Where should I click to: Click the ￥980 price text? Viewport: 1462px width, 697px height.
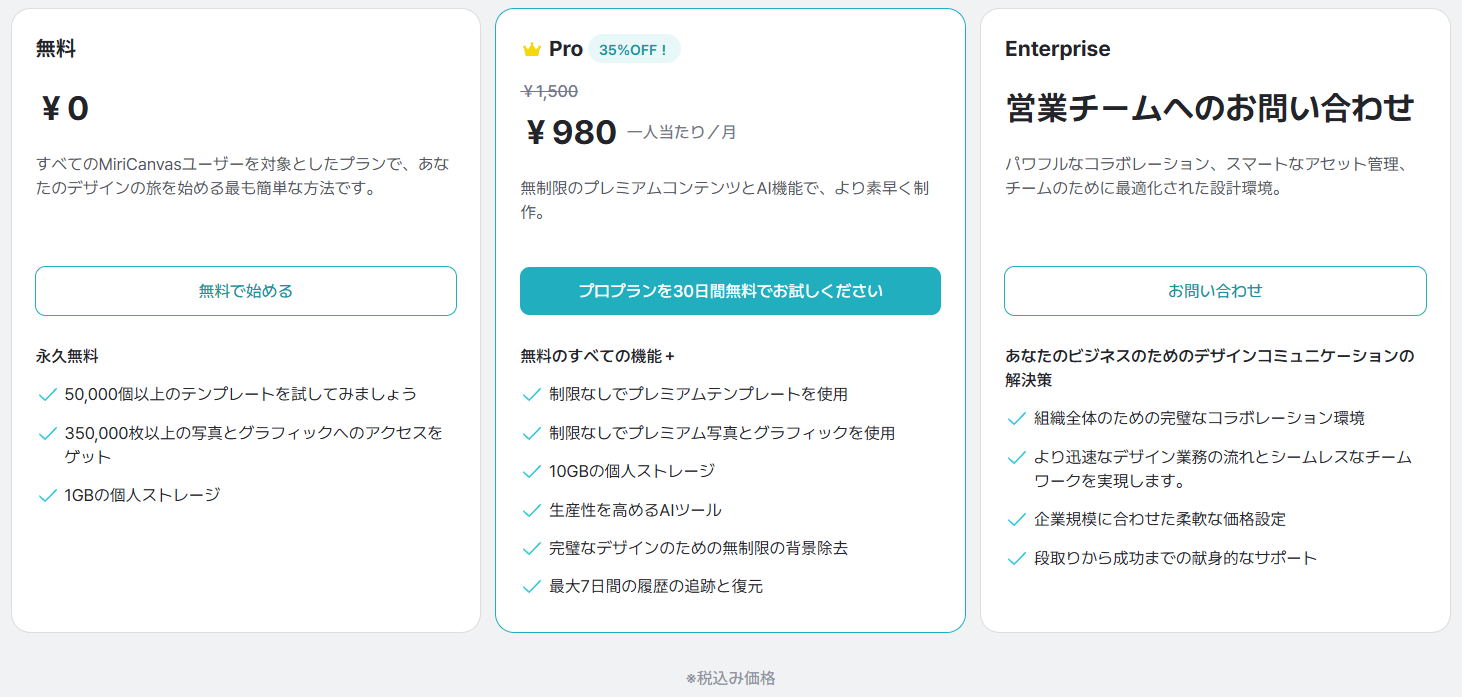click(x=571, y=132)
